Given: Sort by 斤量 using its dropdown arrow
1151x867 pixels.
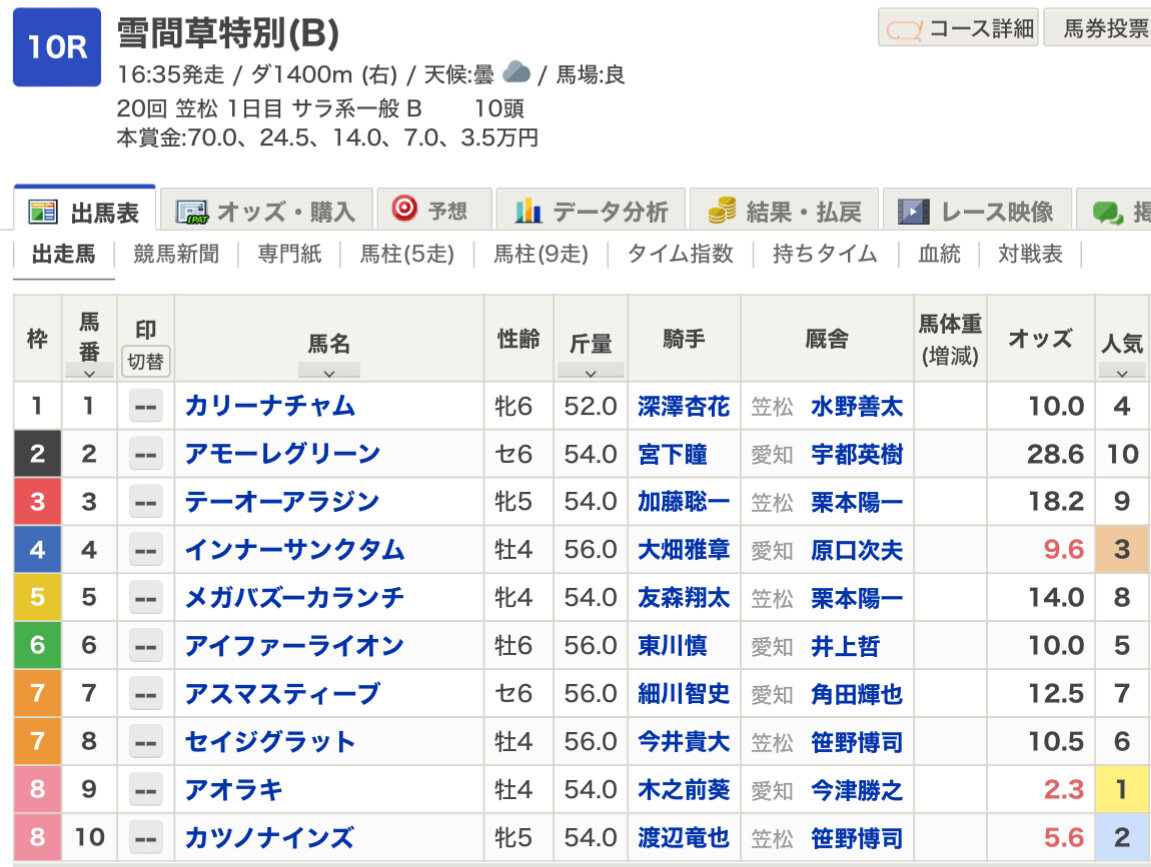Looking at the screenshot, I should click(590, 371).
